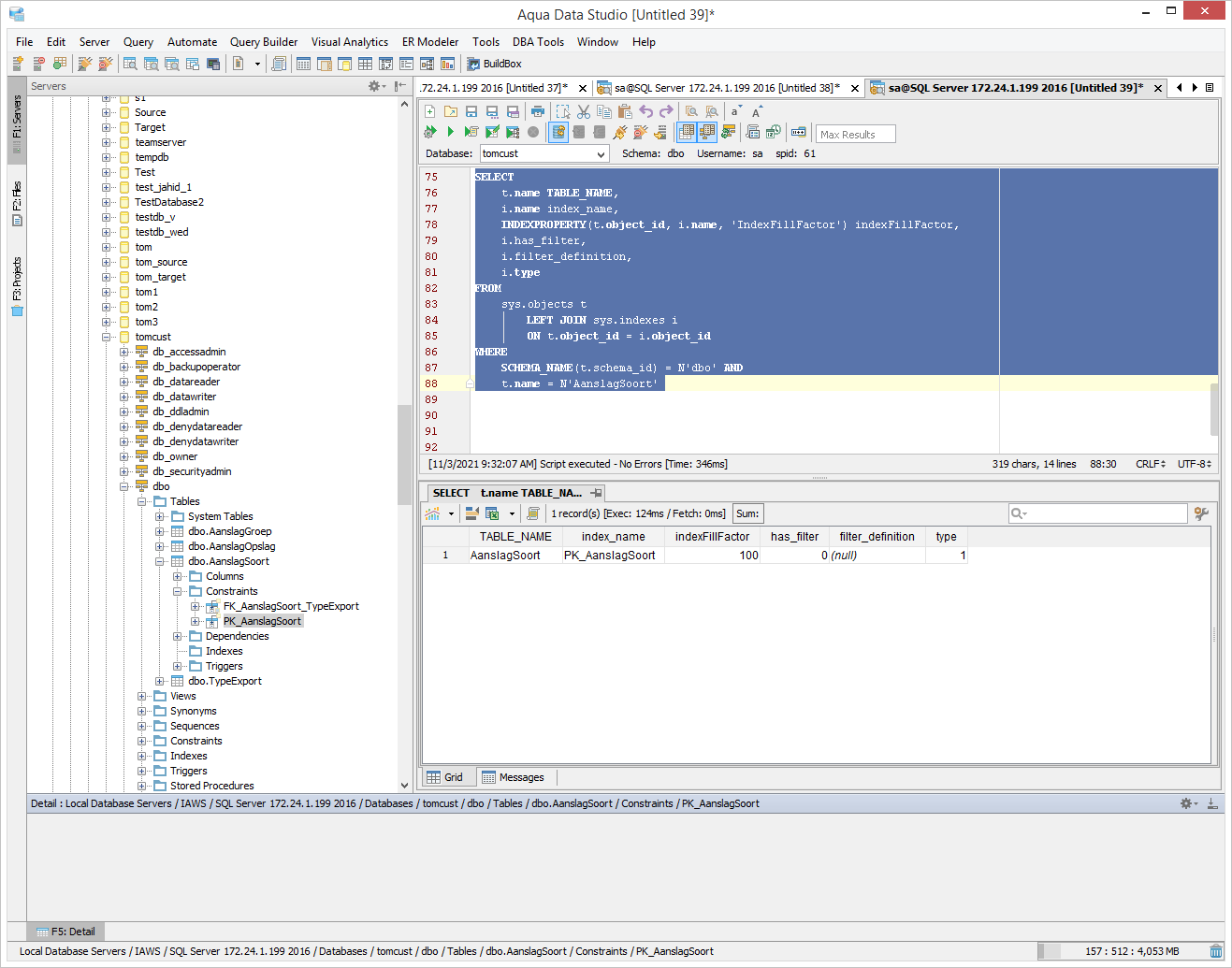Image resolution: width=1232 pixels, height=968 pixels.
Task: Toggle the highlighted auto-commit button
Action: (558, 133)
